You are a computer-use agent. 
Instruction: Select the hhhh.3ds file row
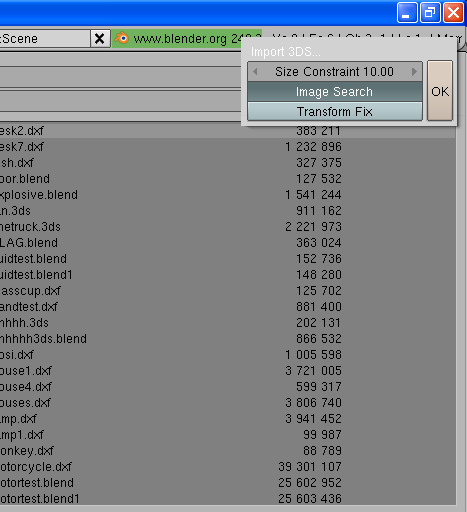228,323
